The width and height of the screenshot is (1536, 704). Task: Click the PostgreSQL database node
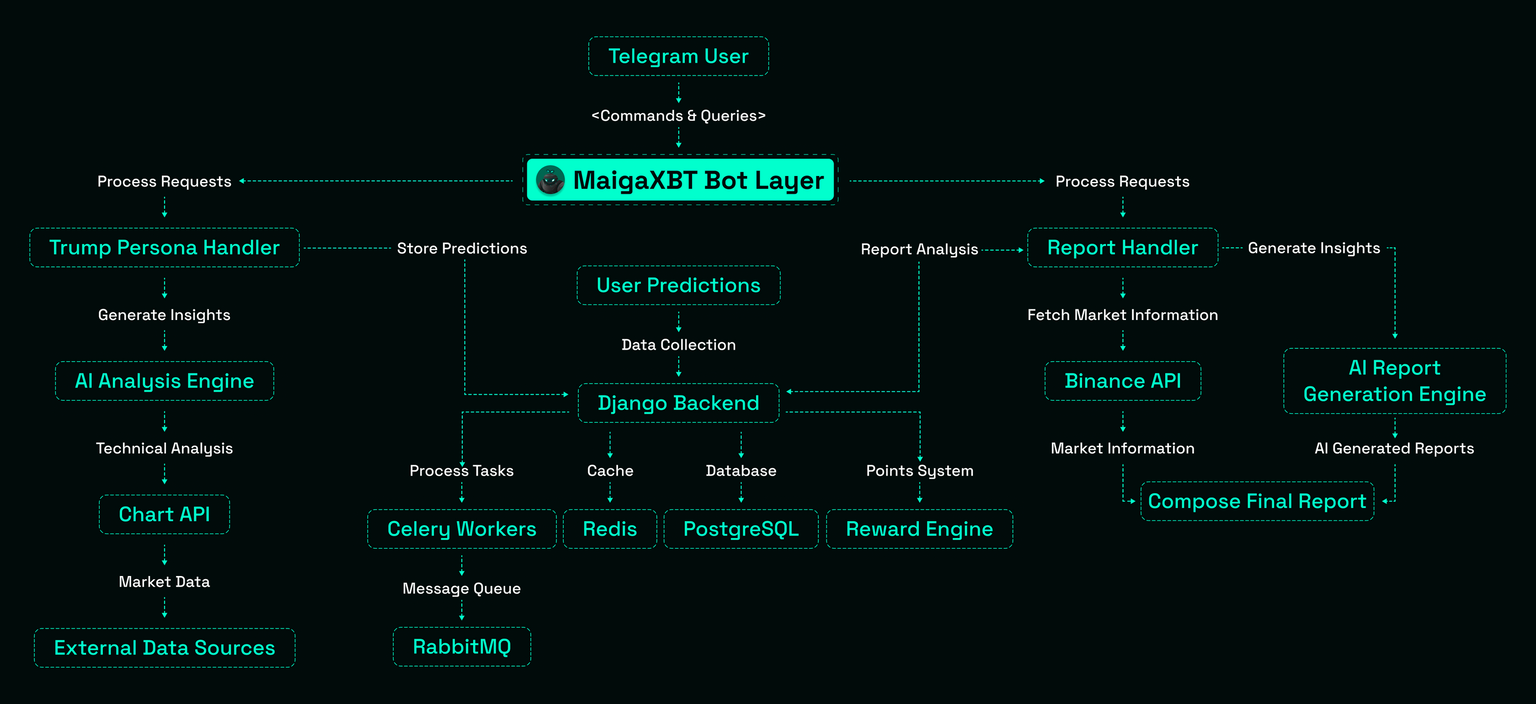[740, 529]
